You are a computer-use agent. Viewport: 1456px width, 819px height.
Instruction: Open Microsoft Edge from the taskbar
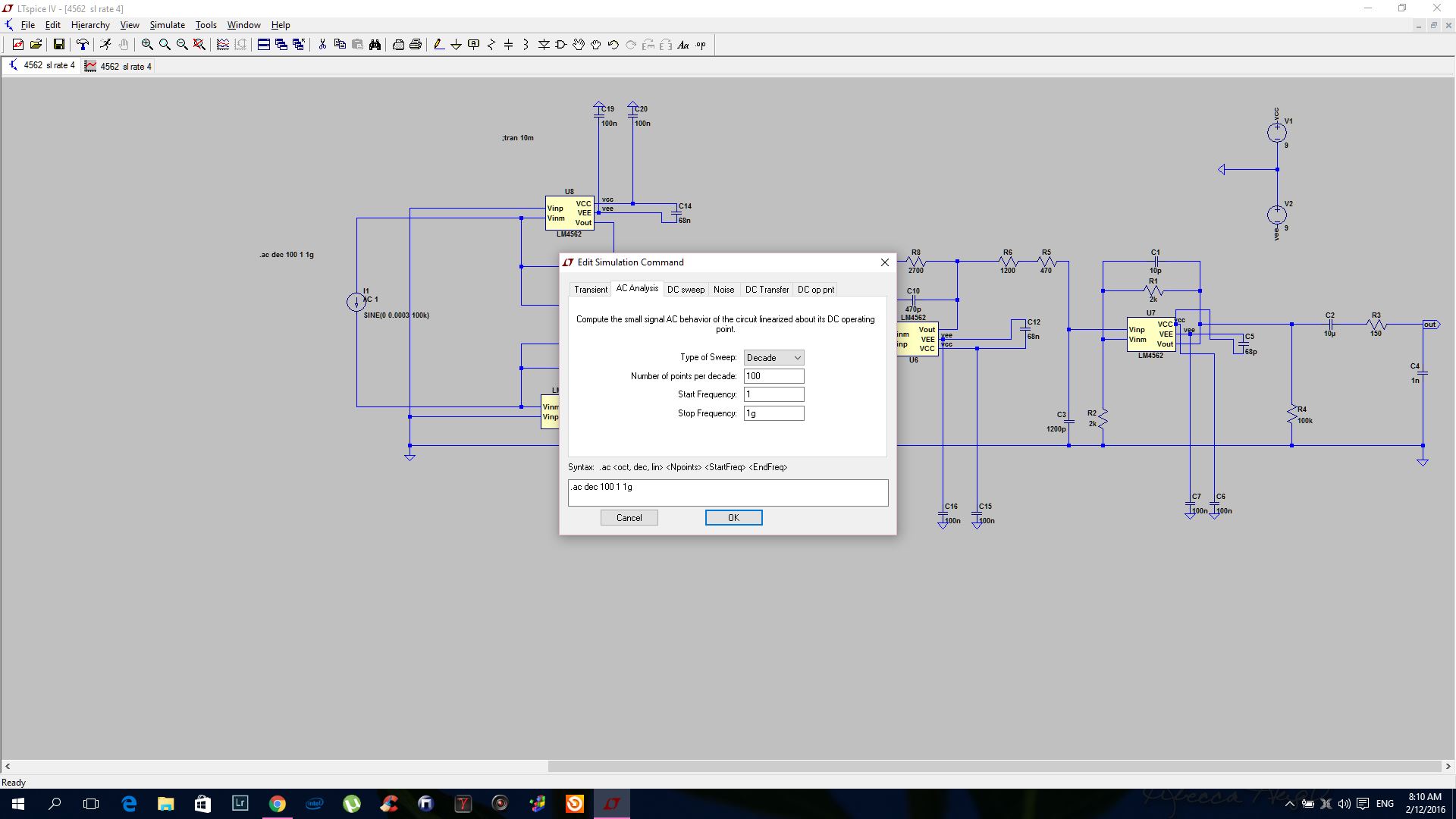coord(129,804)
